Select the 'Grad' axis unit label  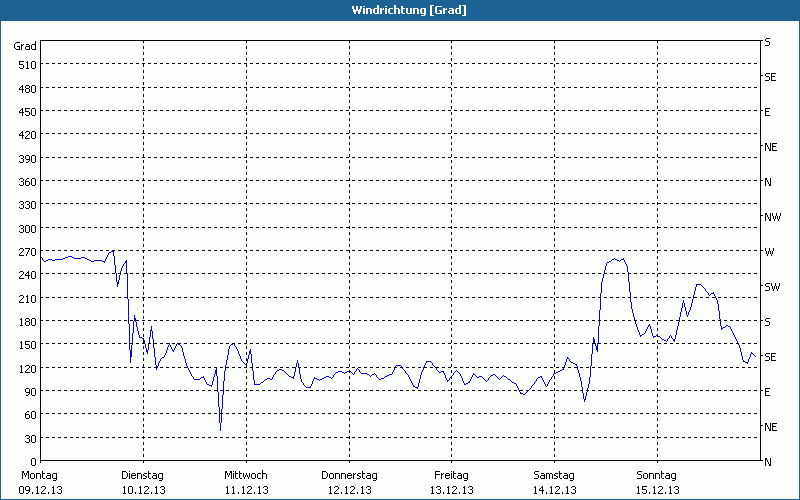(25, 46)
